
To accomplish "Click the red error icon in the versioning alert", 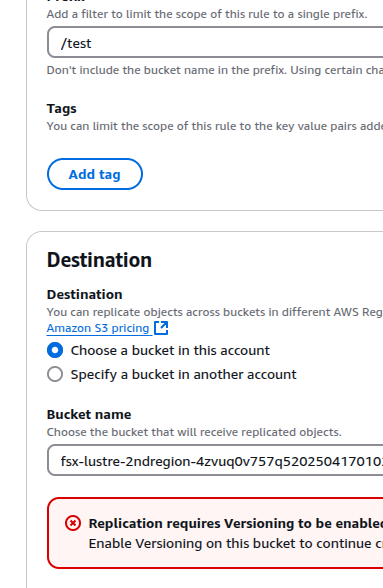I will 73,523.
